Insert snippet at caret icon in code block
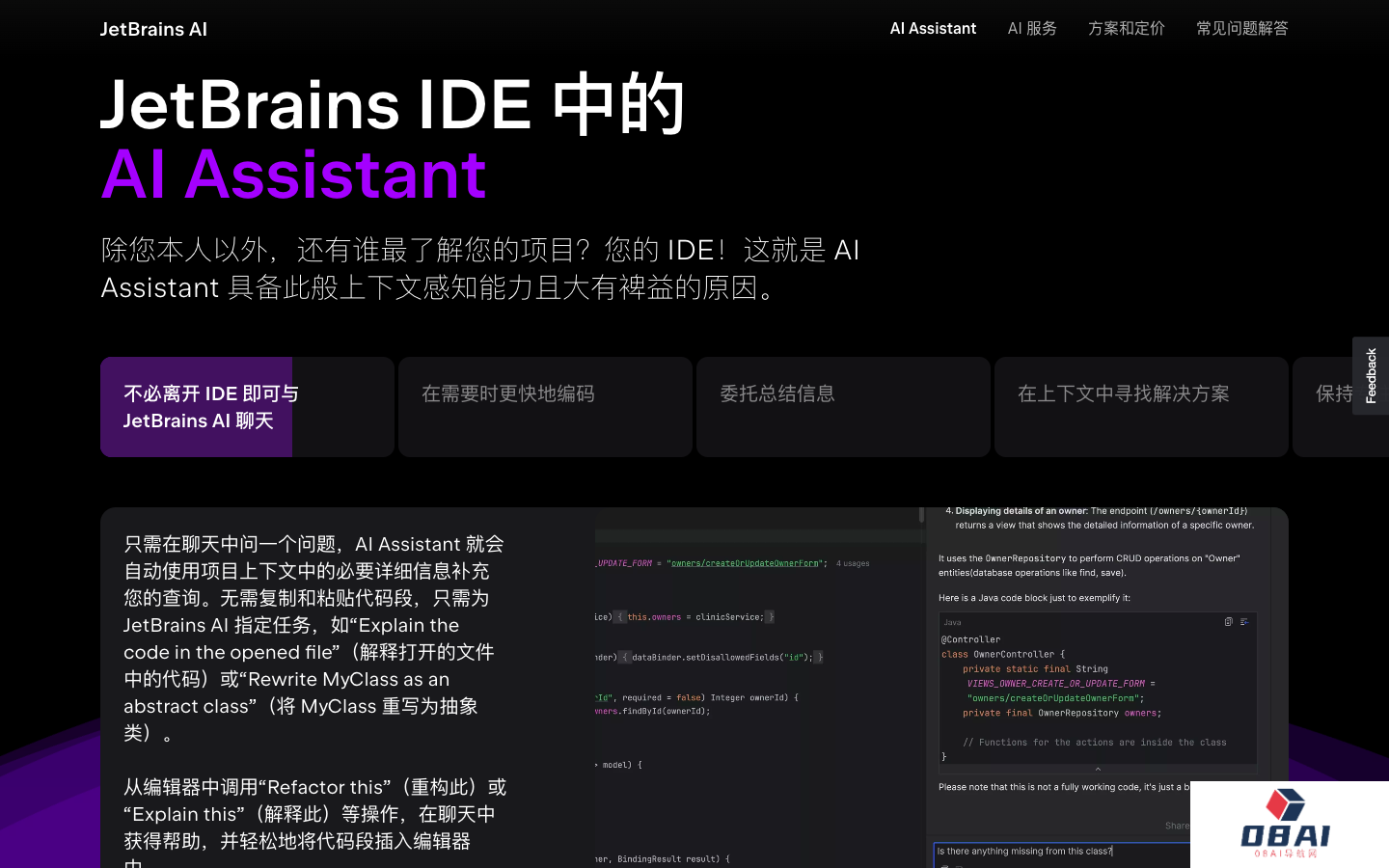1389x868 pixels. (1244, 622)
